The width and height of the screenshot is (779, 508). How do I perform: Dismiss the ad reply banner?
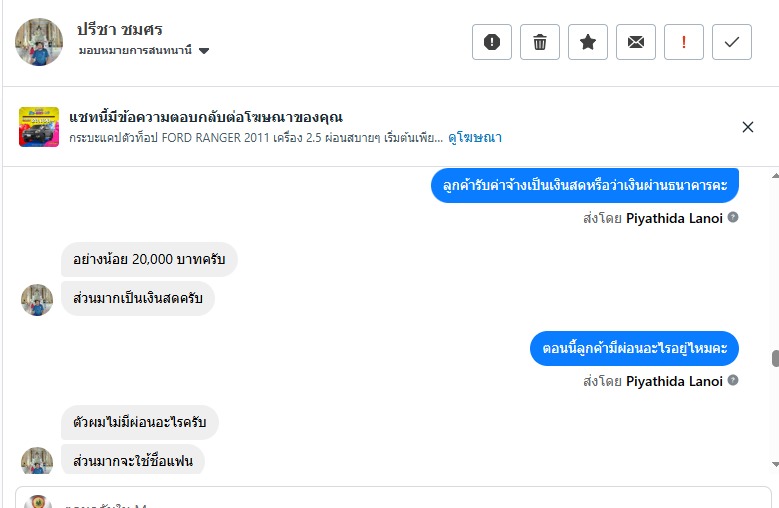(748, 127)
